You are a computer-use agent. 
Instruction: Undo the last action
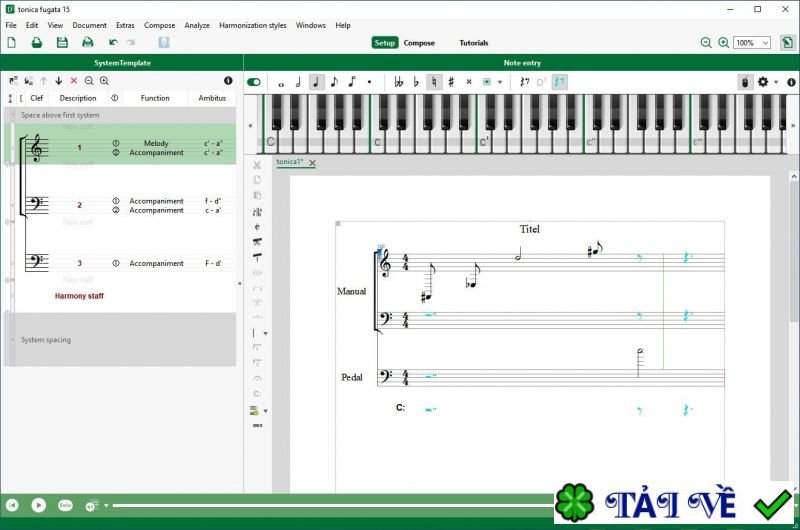click(113, 42)
